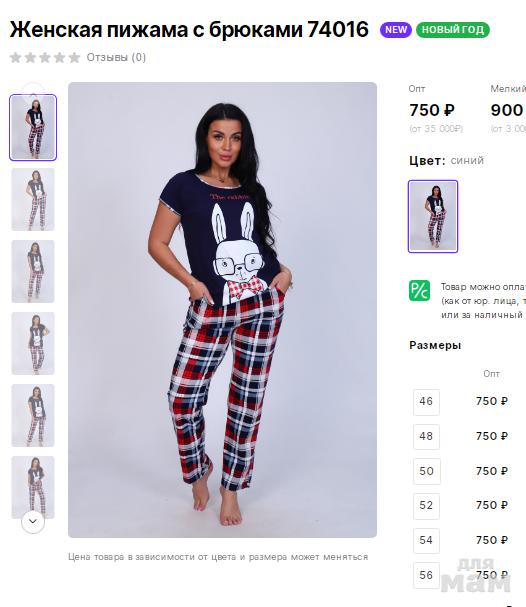
Task: Open the second pajama thumbnail
Action: 33,199
